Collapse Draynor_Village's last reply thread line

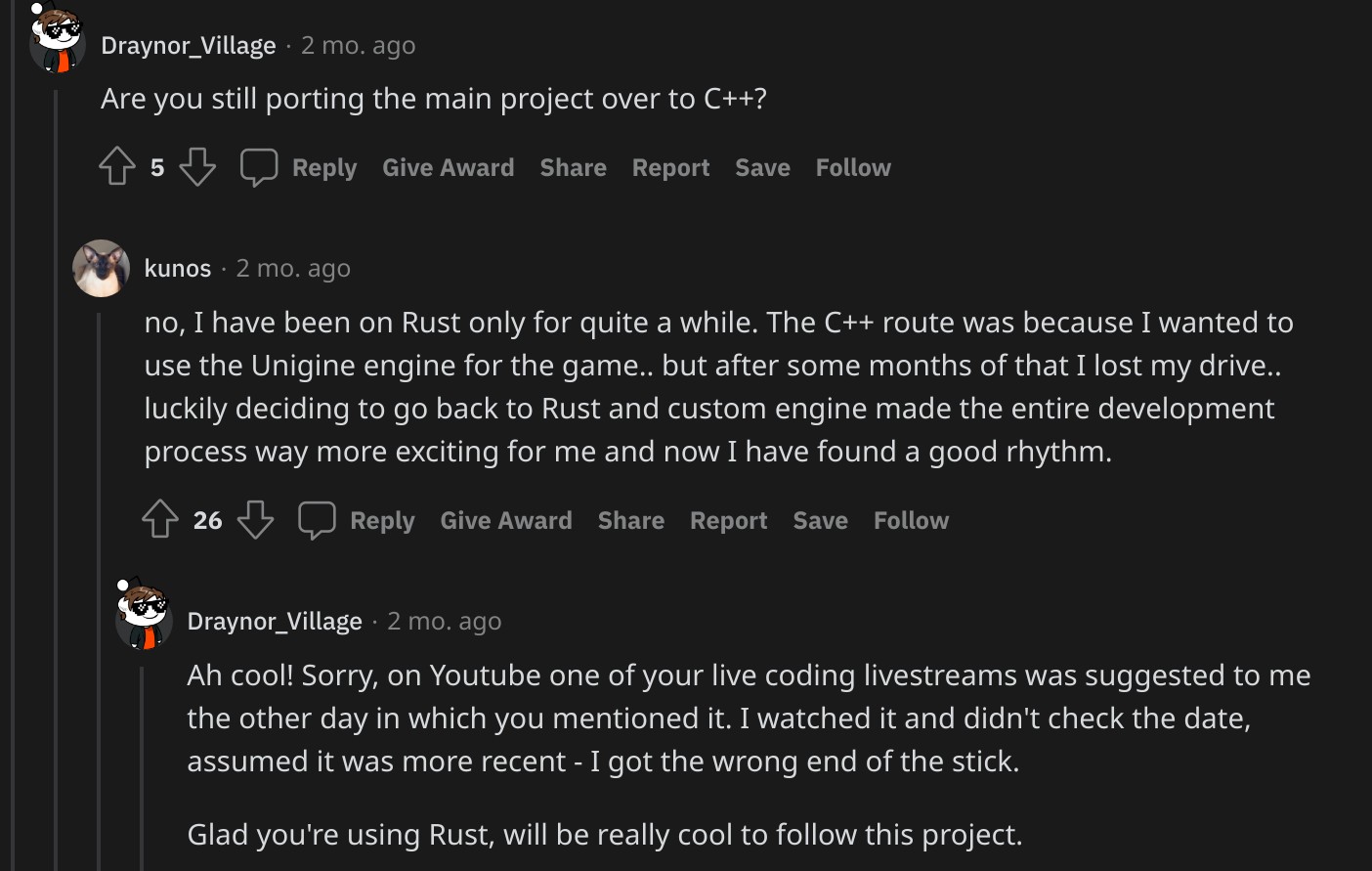click(x=142, y=762)
